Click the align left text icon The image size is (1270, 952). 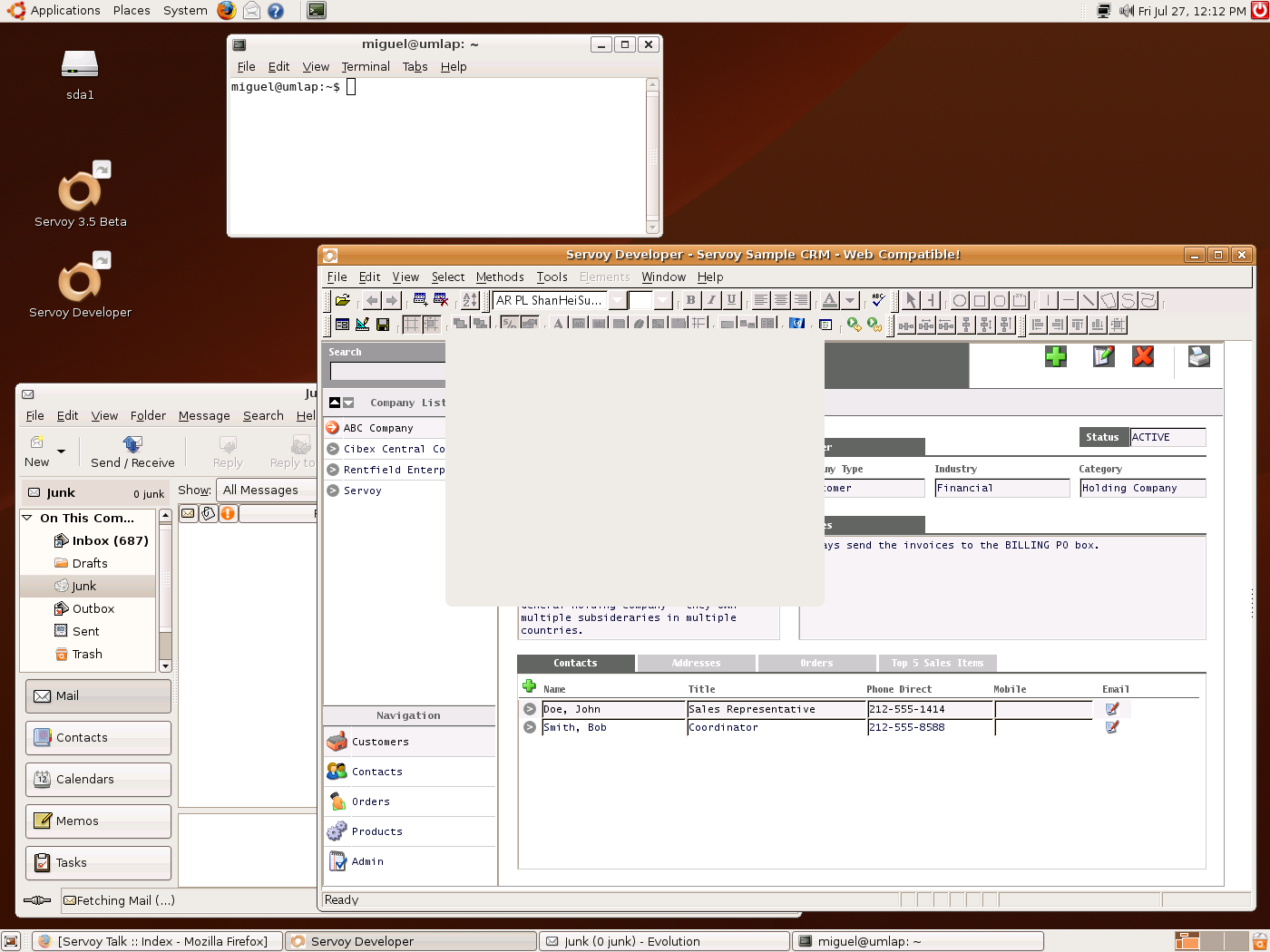point(760,300)
